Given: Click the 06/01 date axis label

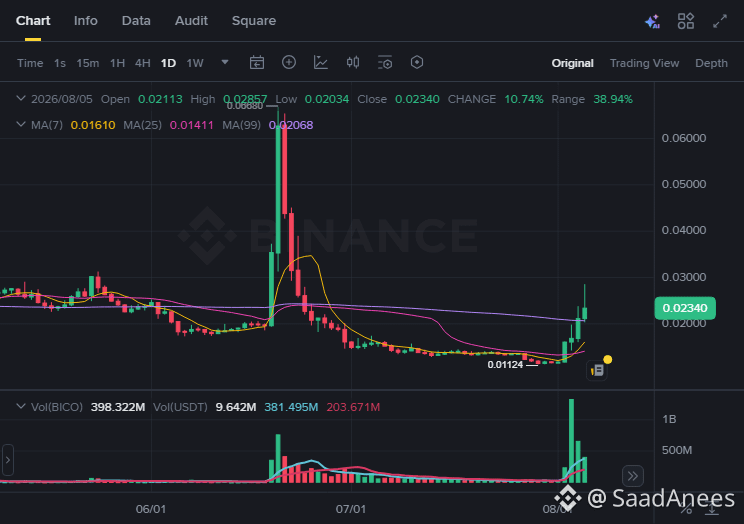Looking at the screenshot, I should click(x=151, y=509).
